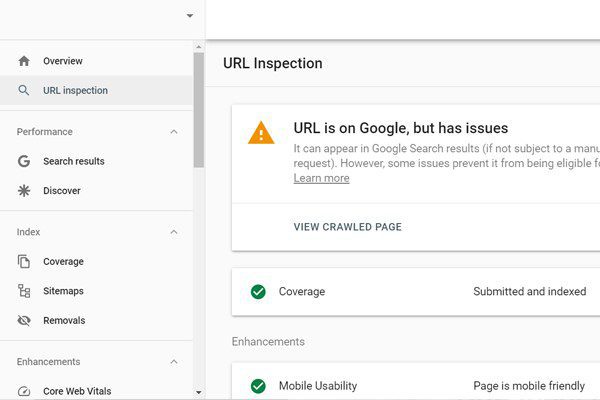Click the 'URL Inspection' page heading
This screenshot has height=400, width=600.
(272, 63)
